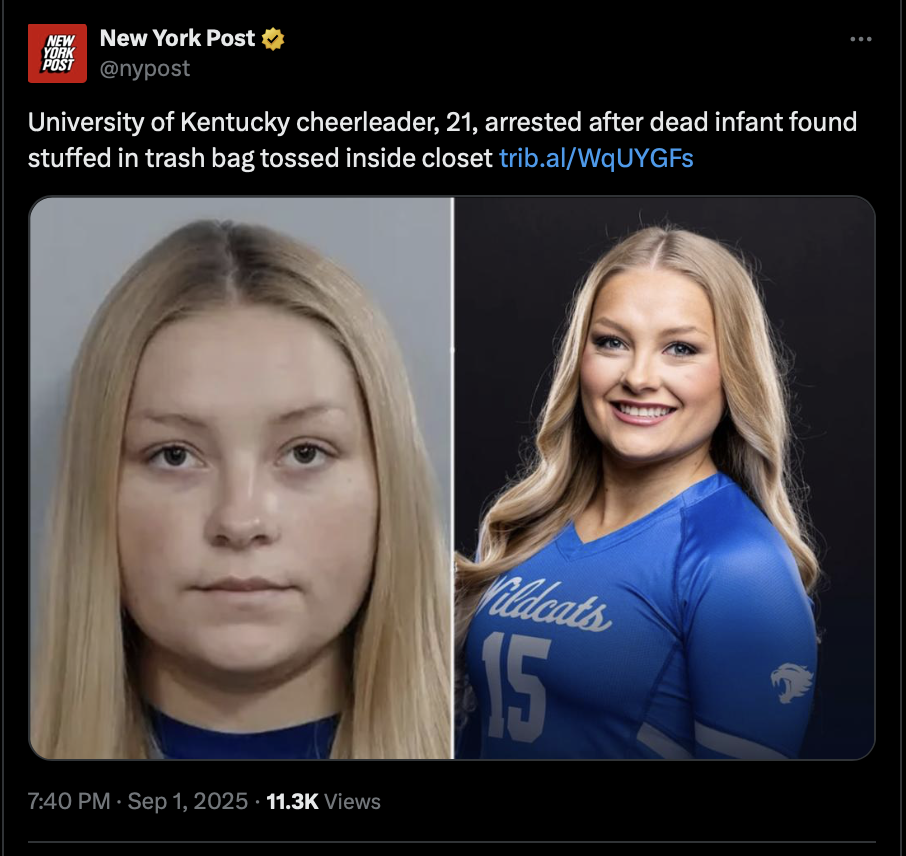
Task: Click the Sep 1, 2025 date
Action: (x=187, y=801)
